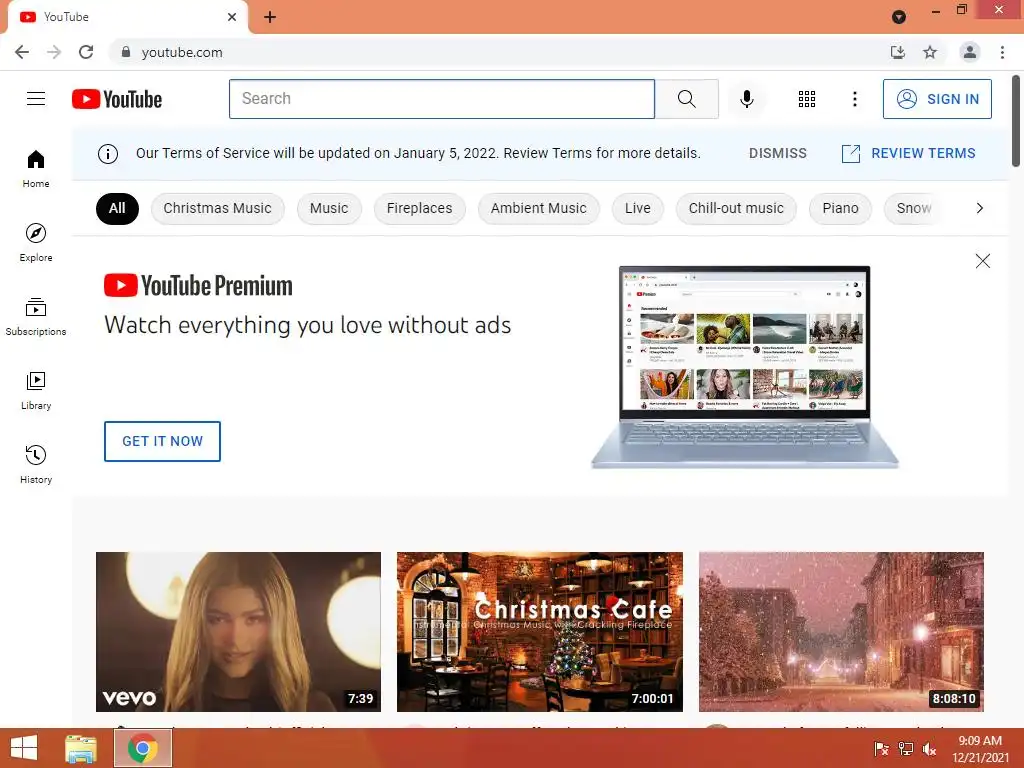Screen dimensions: 1024x768
Task: Select the Chill-out music chip
Action: tap(736, 208)
